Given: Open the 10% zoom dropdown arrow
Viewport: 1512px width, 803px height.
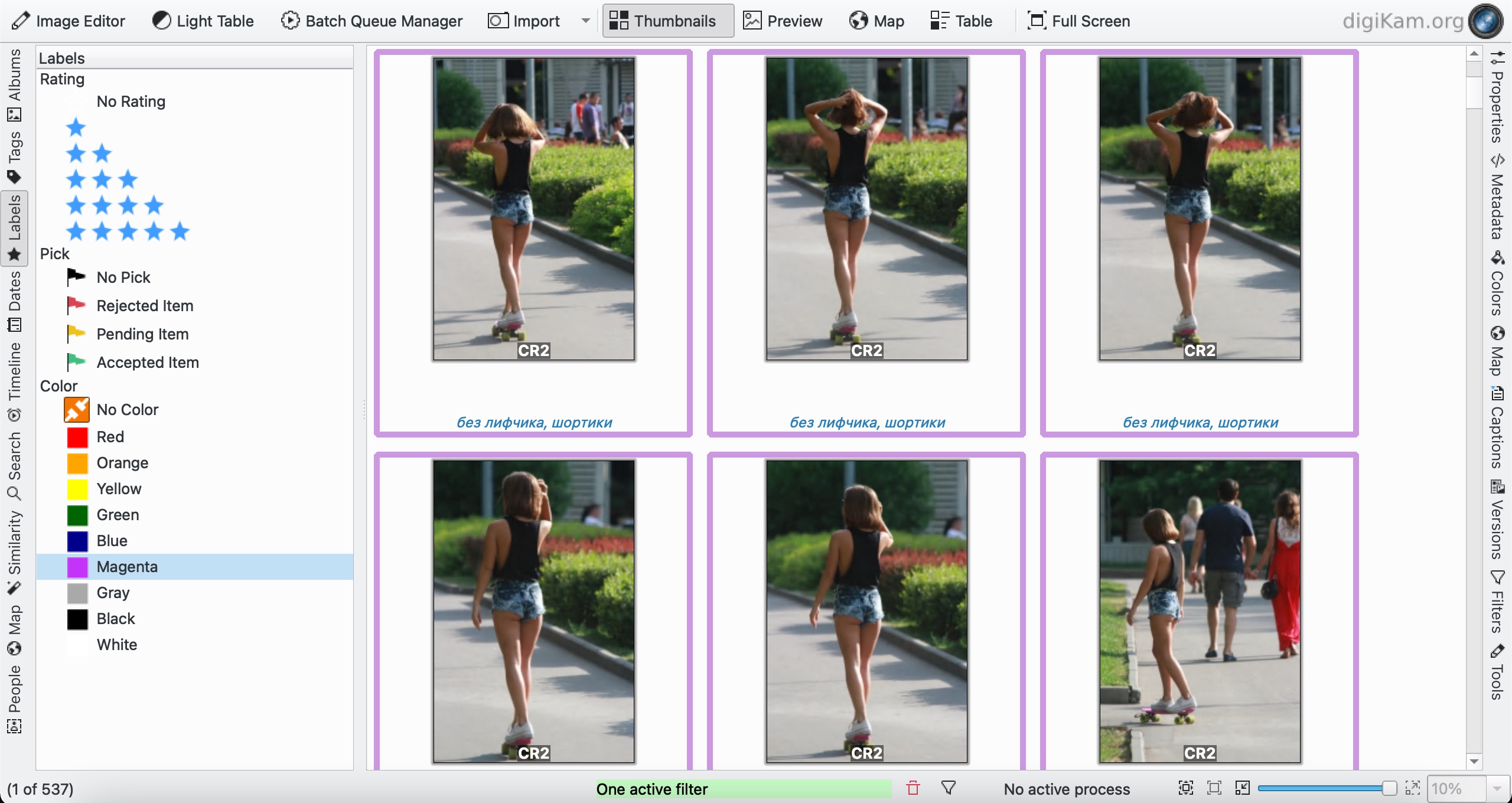Looking at the screenshot, I should (1497, 789).
